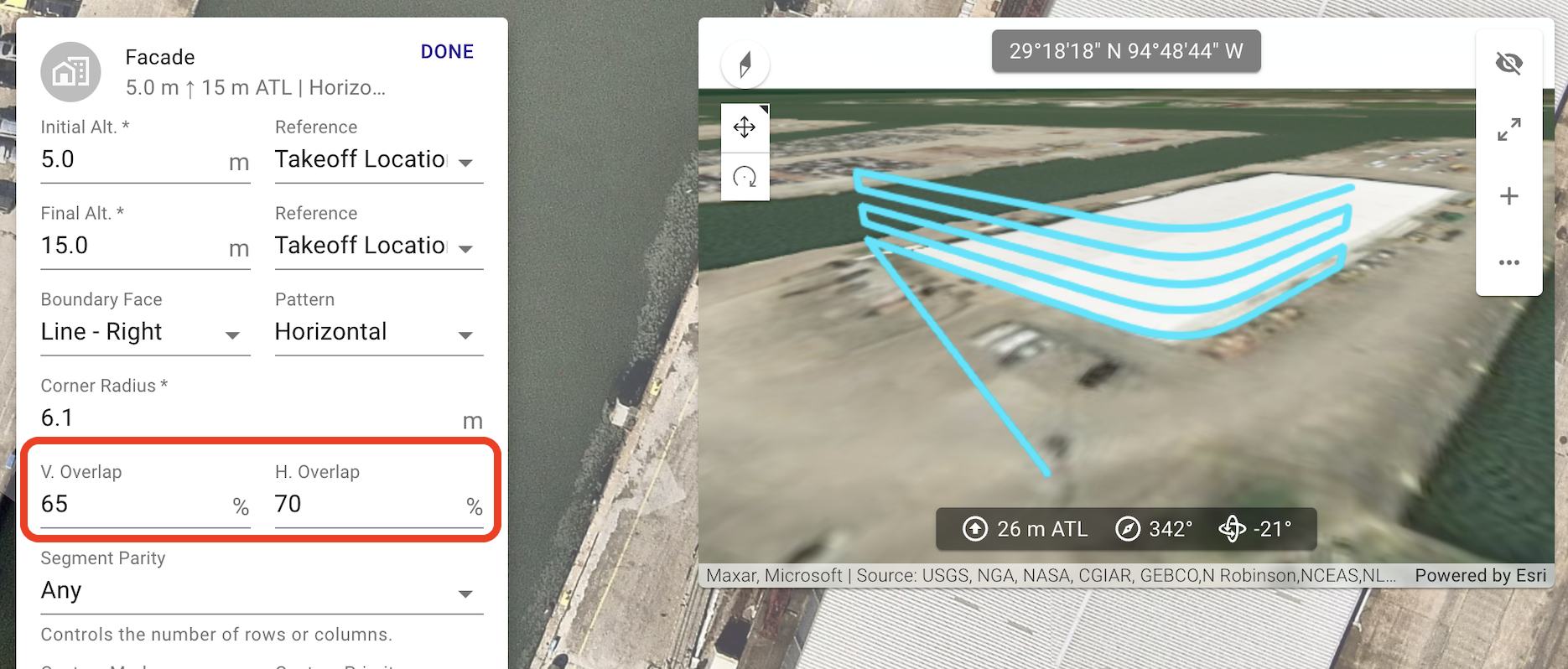Viewport: 1568px width, 669px height.
Task: Open the Pattern Horizontal dropdown
Action: tap(379, 333)
